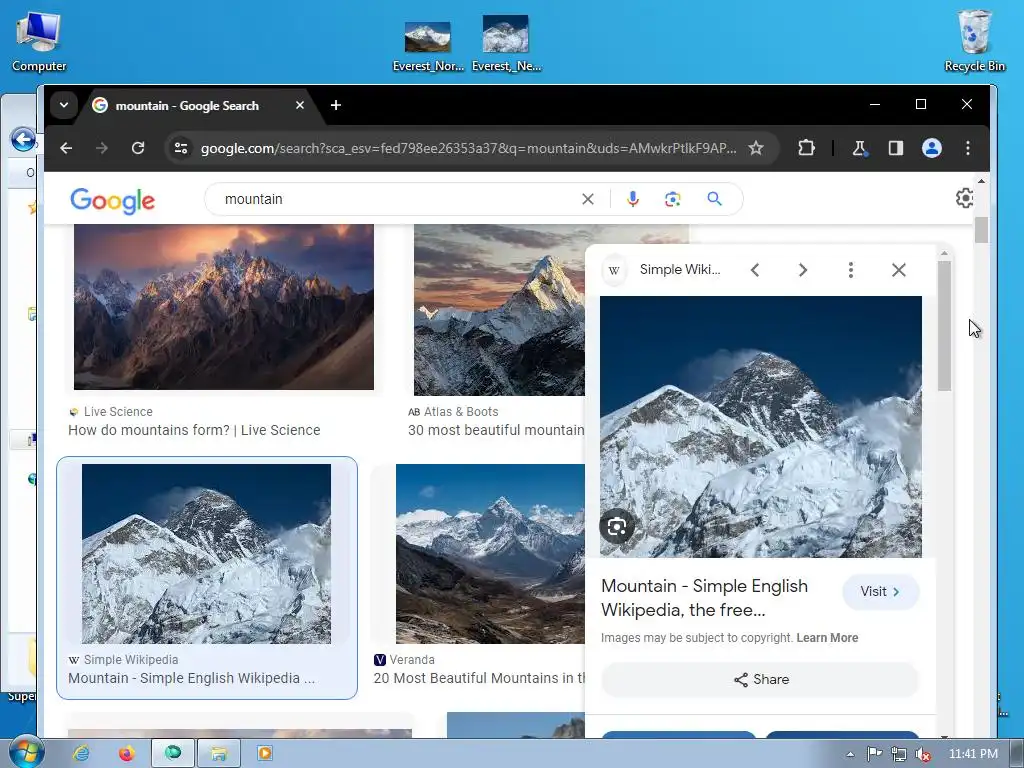Open a new tab with plus button
This screenshot has width=1024, height=768.
pyautogui.click(x=336, y=105)
